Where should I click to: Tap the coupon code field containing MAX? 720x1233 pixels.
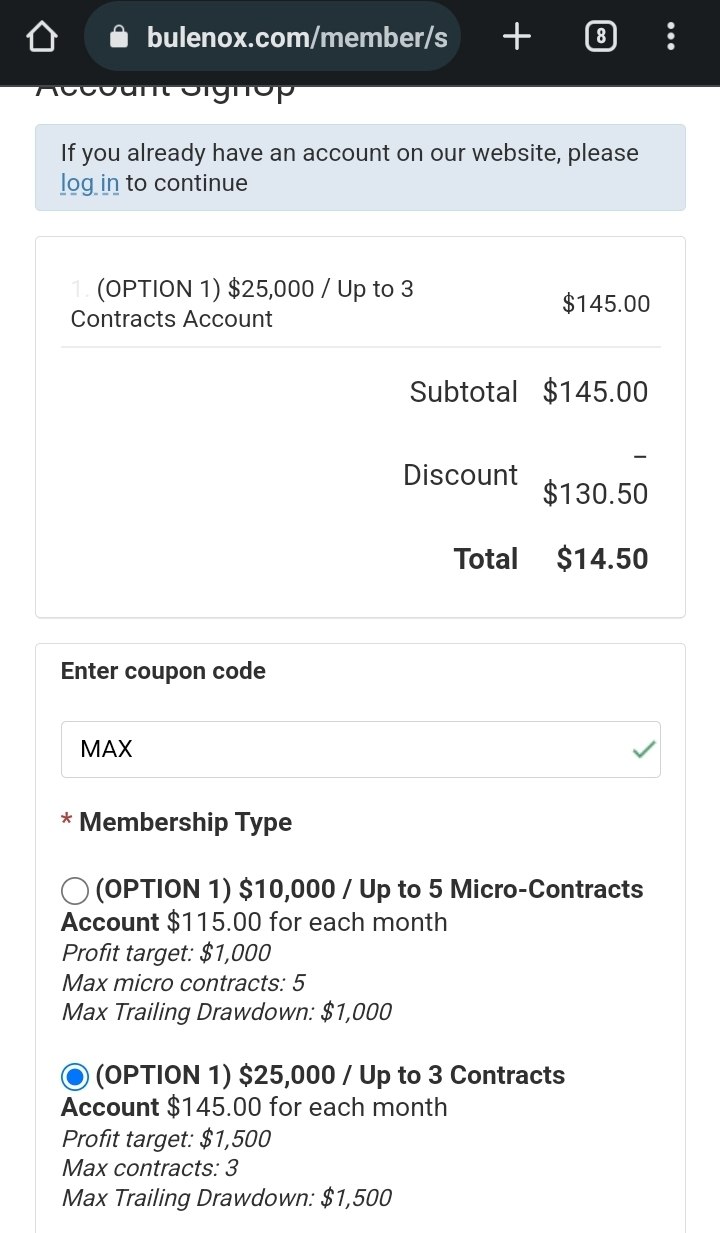360,748
